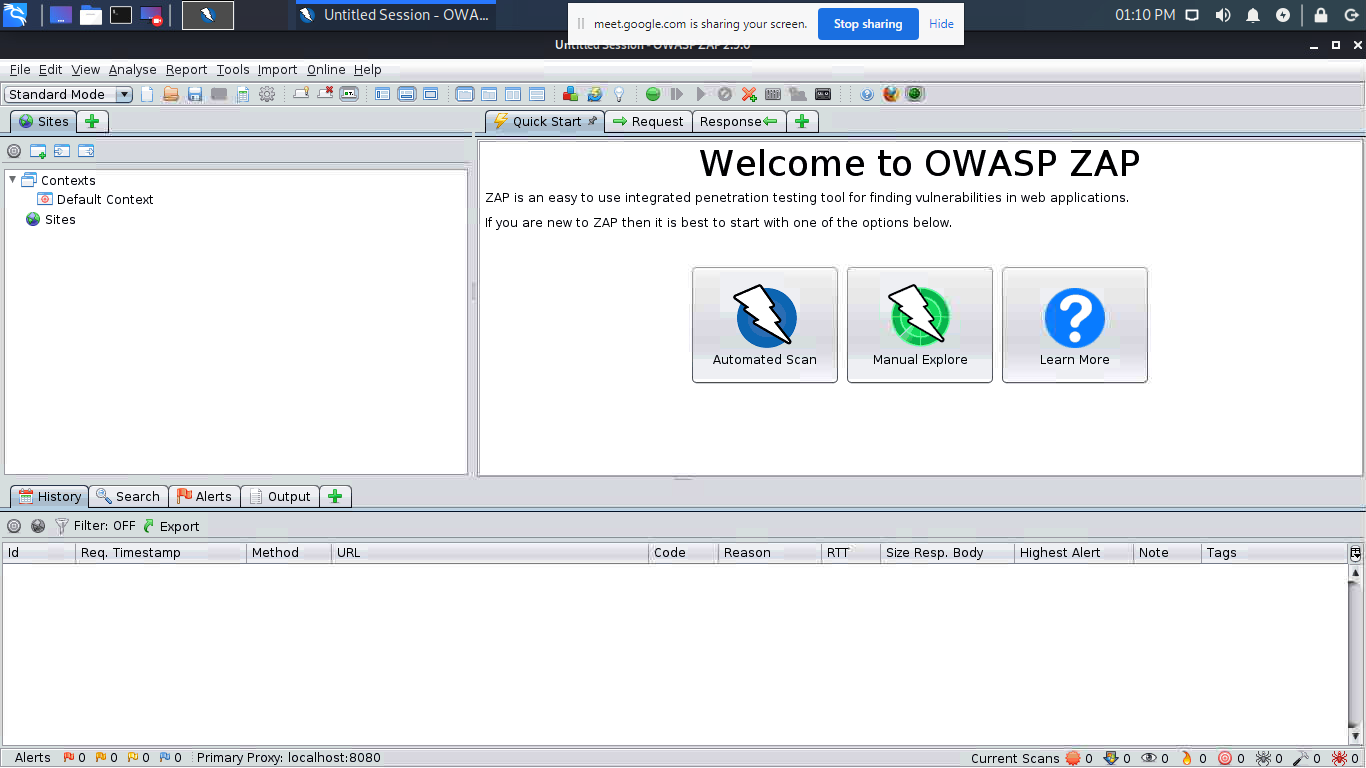Click the red X custom breakpoint icon
This screenshot has width=1366, height=768.
coord(749,94)
